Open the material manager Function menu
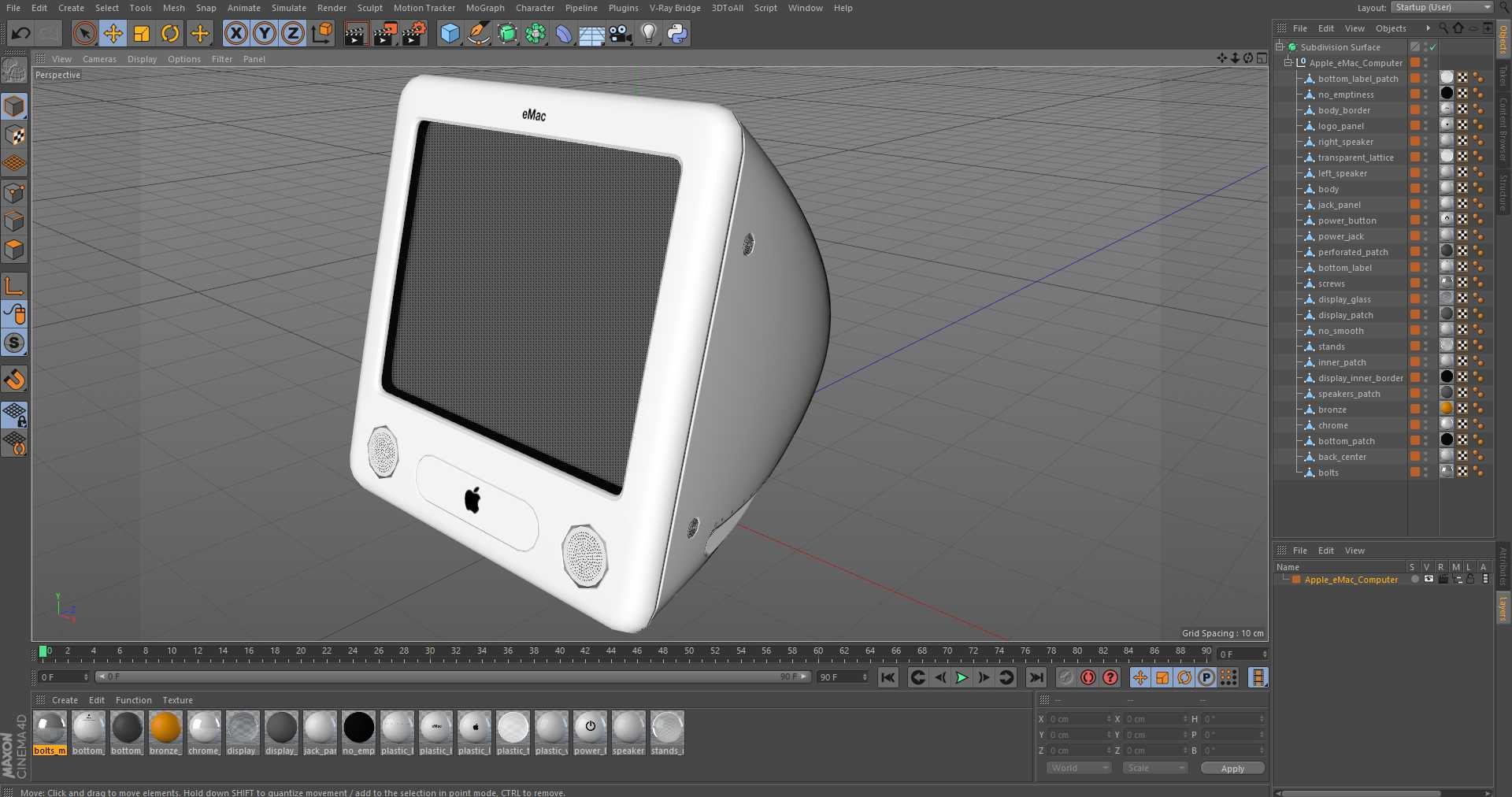This screenshot has height=797, width=1512. [x=133, y=700]
